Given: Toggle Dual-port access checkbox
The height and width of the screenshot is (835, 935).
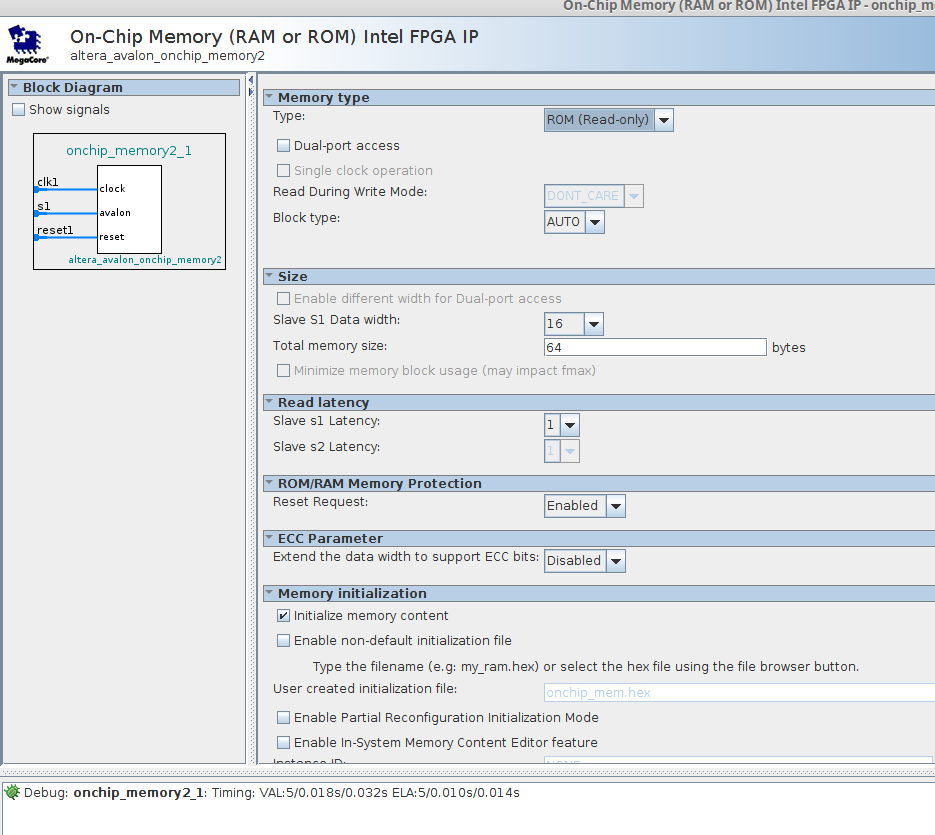Looking at the screenshot, I should tap(284, 146).
